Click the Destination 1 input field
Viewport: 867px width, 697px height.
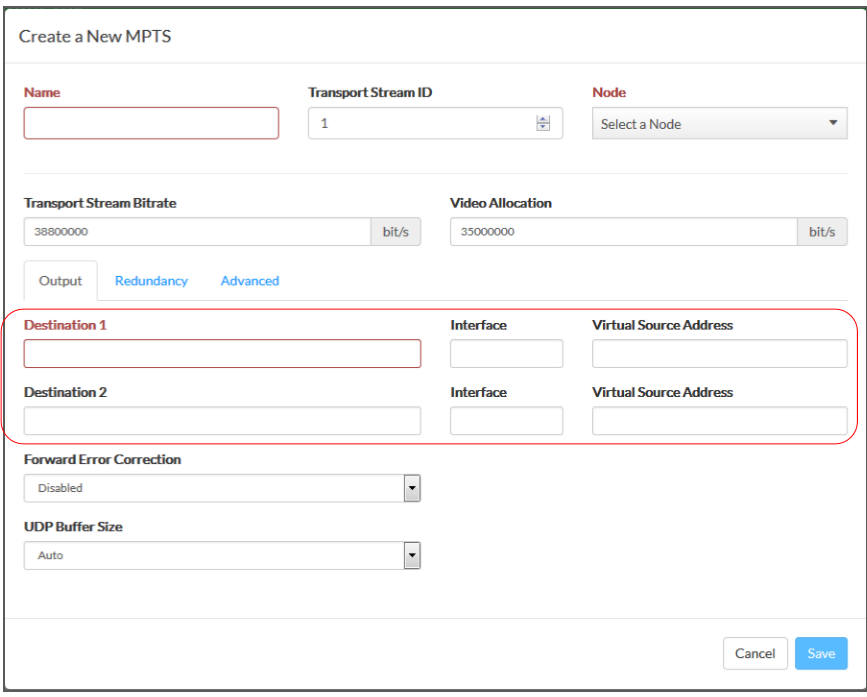222,354
